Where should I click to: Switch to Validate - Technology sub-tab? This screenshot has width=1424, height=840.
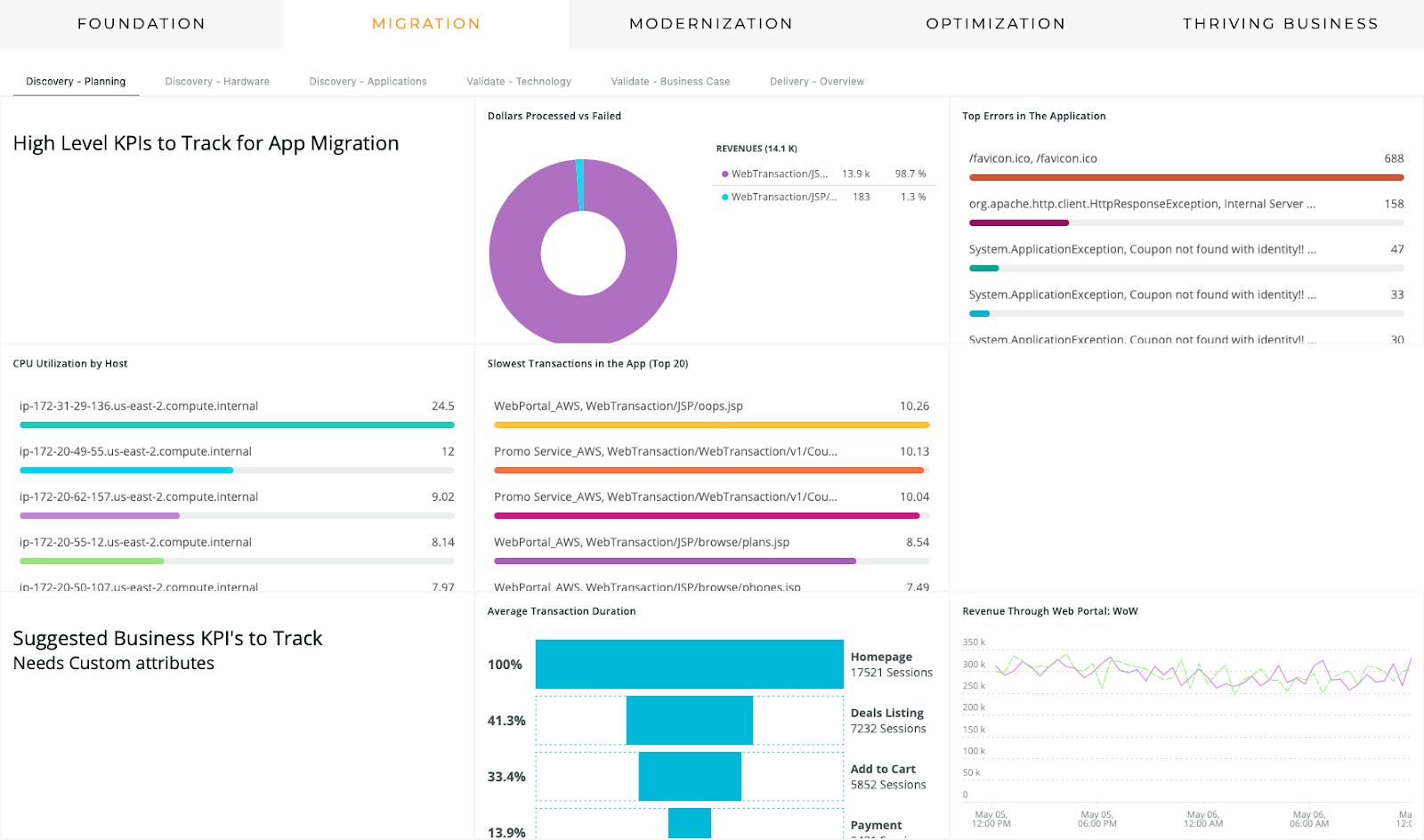click(x=519, y=81)
